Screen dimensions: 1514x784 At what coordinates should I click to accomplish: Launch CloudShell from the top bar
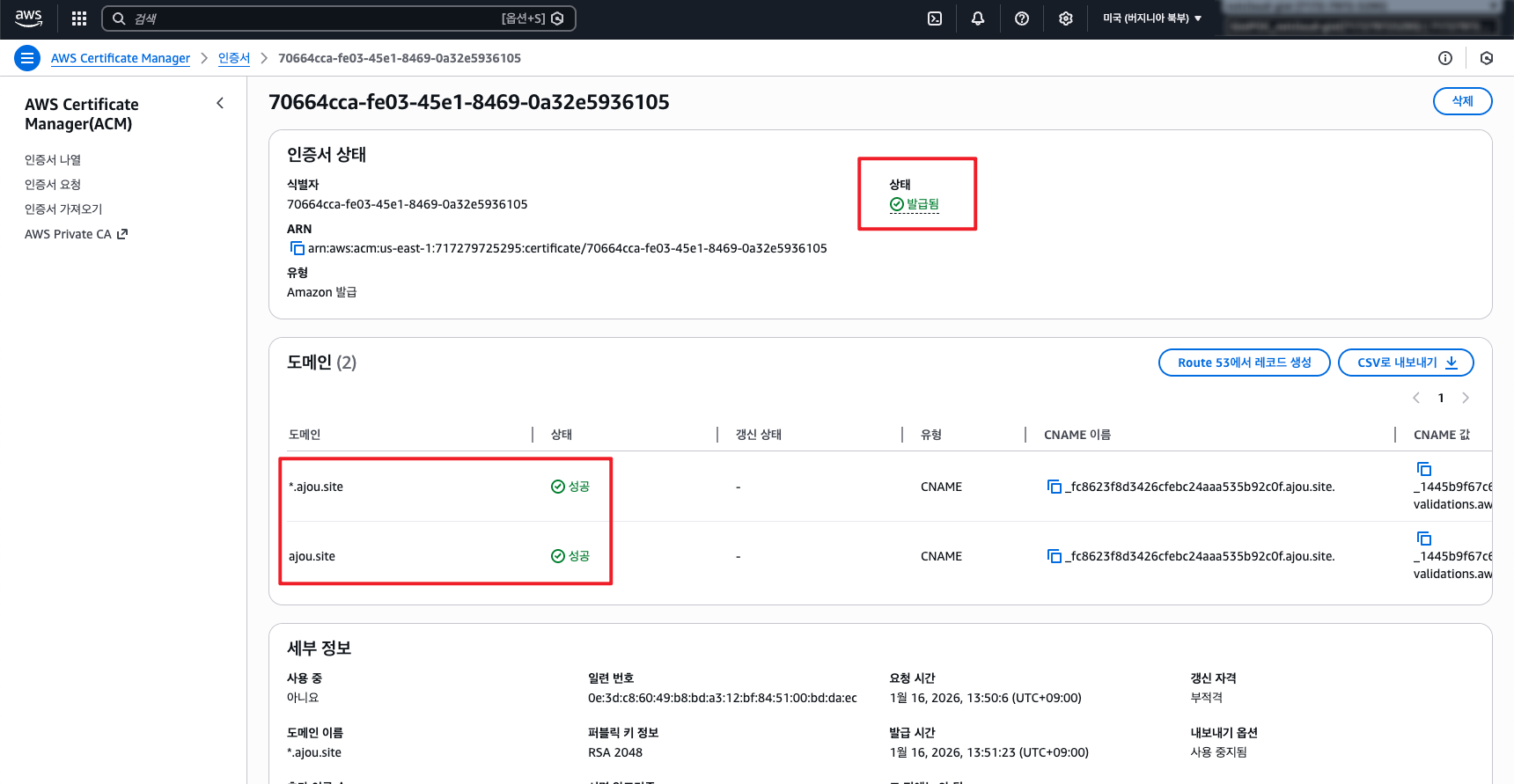[x=935, y=18]
